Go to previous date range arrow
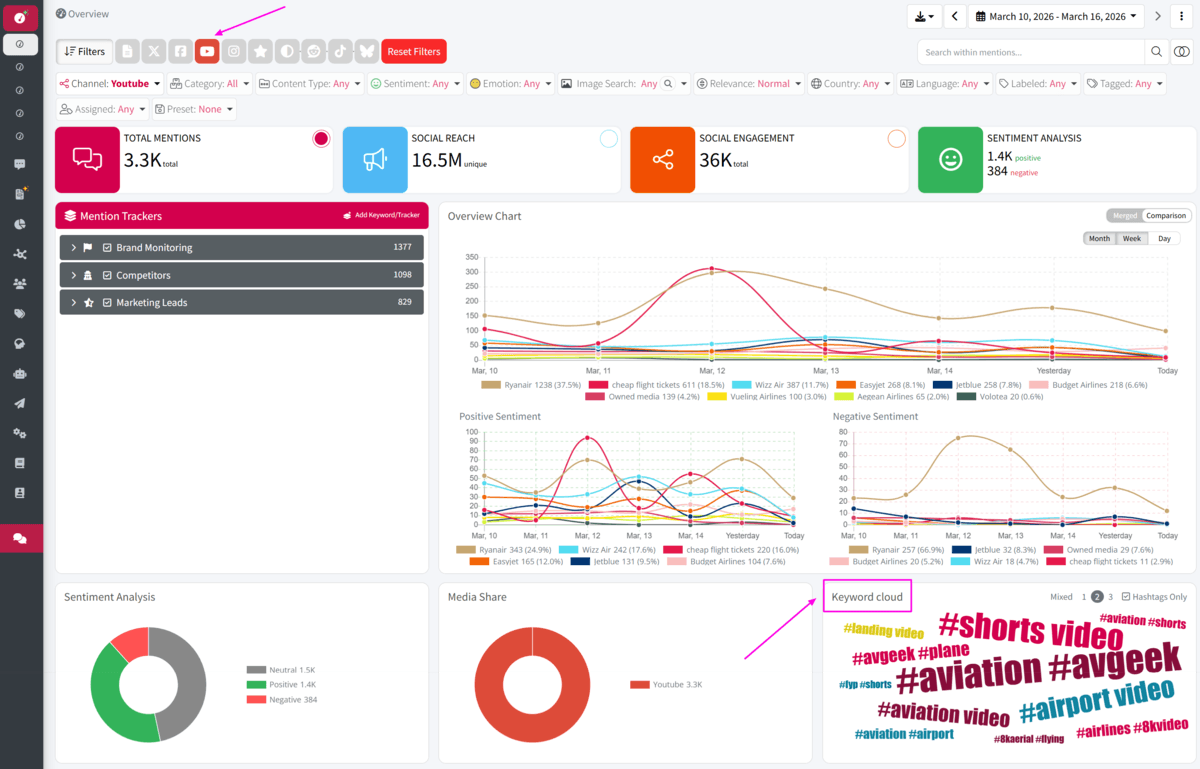 pos(955,16)
